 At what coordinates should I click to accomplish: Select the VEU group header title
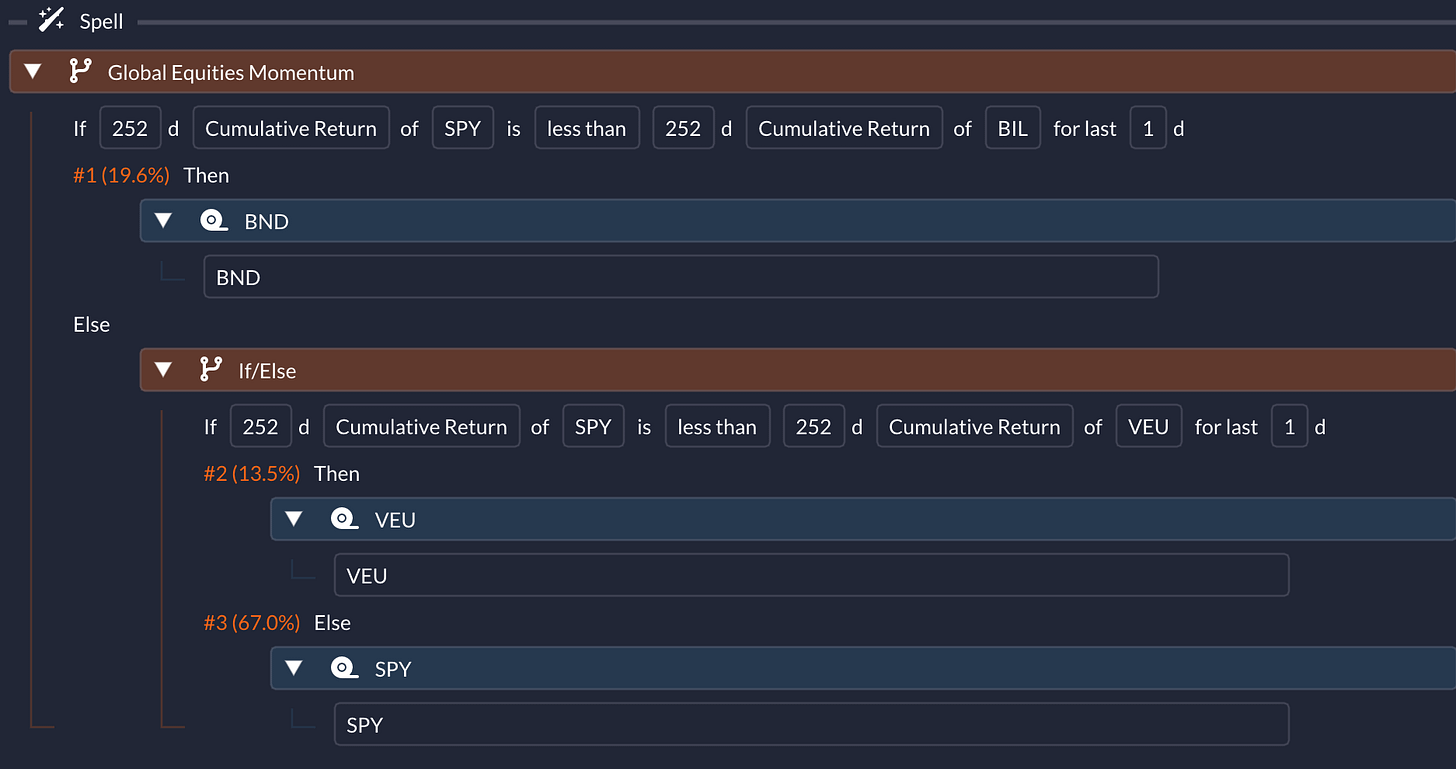click(395, 519)
